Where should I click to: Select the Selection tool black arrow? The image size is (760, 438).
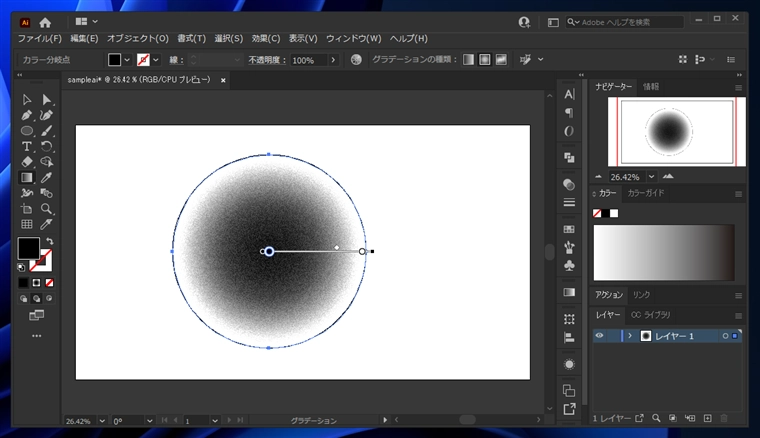(27, 100)
